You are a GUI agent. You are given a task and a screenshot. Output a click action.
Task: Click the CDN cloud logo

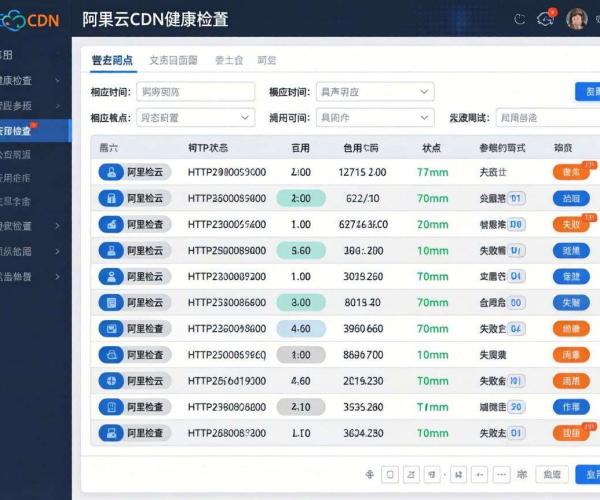[29, 20]
